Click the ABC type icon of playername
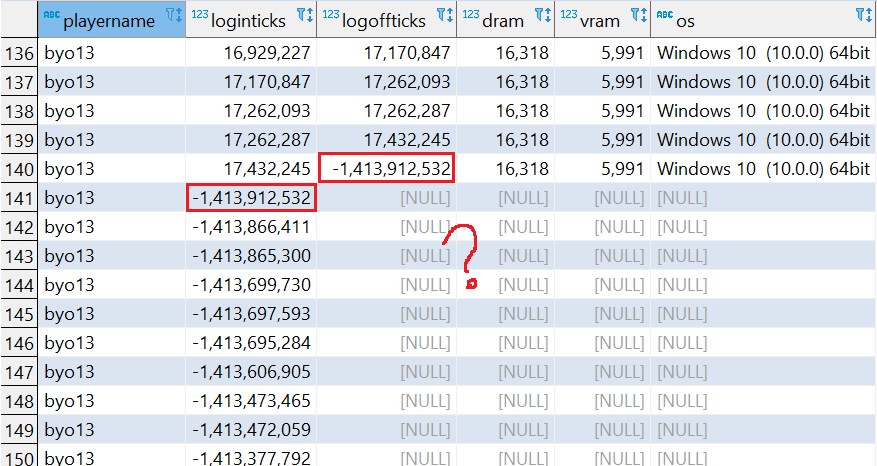The image size is (877, 466). [51, 15]
